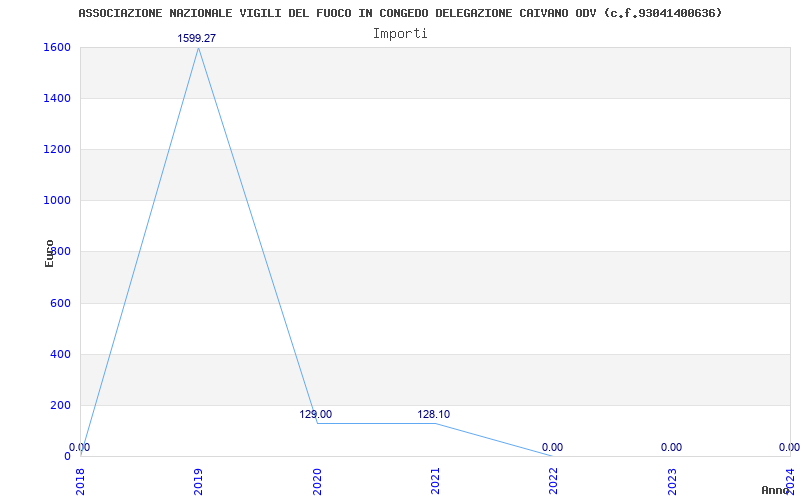
Task: Click the association name chart title
Action: point(400,13)
